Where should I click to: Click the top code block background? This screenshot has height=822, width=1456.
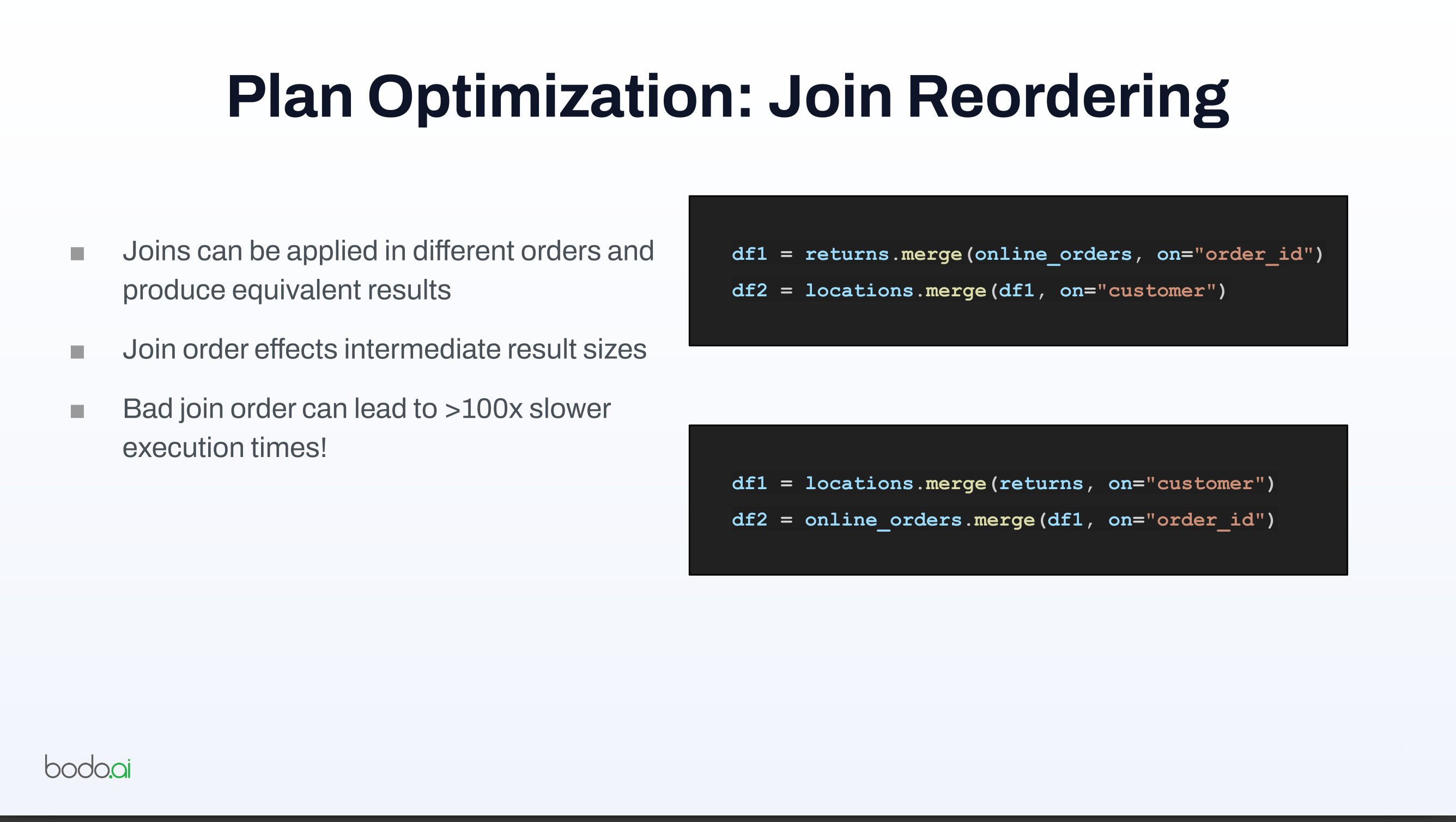click(1017, 325)
